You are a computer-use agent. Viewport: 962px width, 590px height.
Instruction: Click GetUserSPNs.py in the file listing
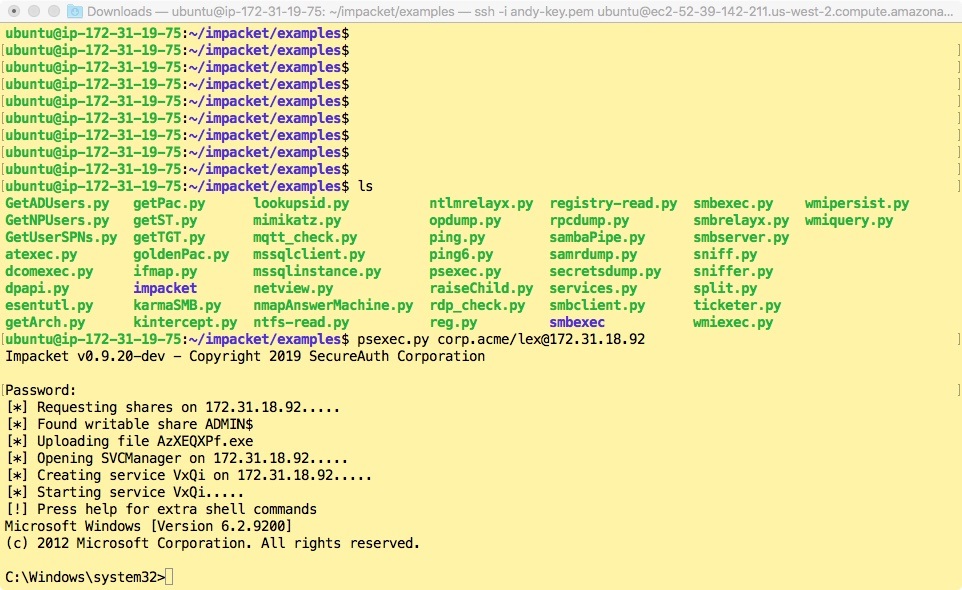point(61,237)
